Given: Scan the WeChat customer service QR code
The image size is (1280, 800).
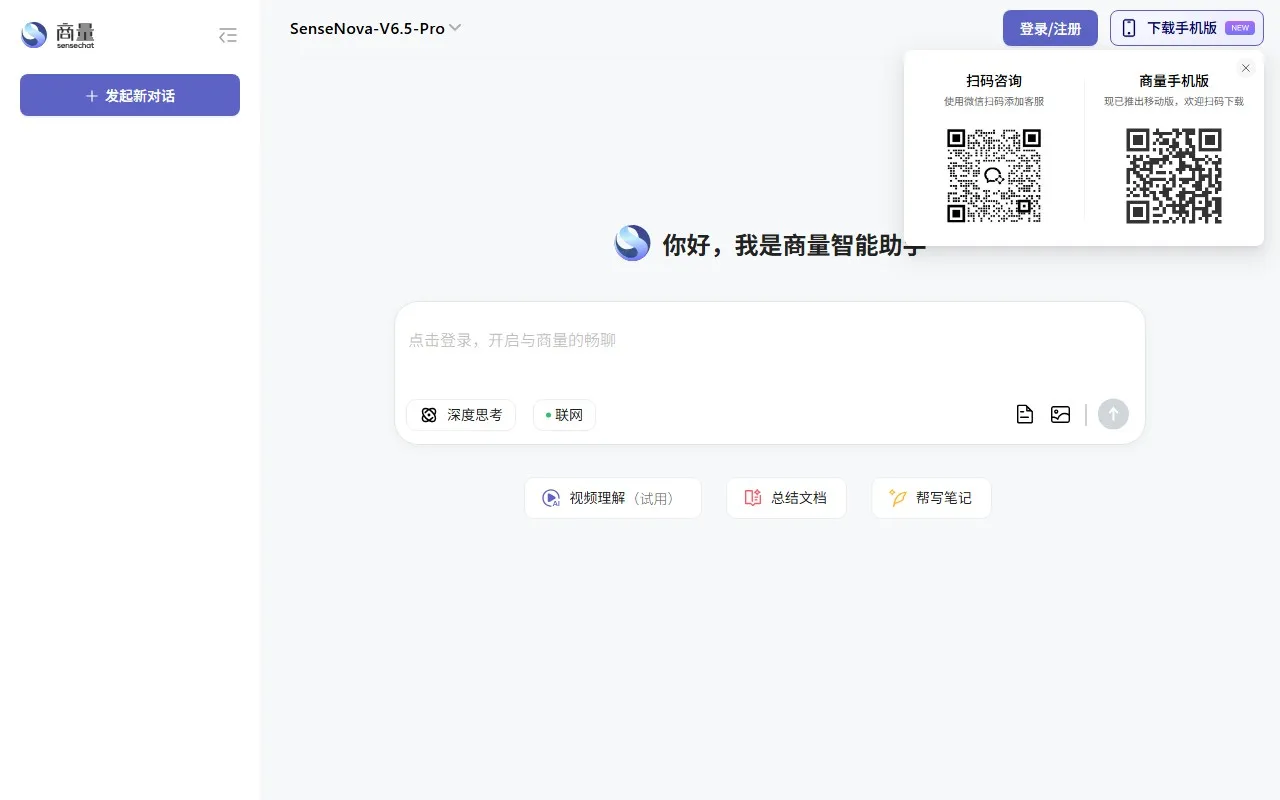Looking at the screenshot, I should click(x=994, y=176).
